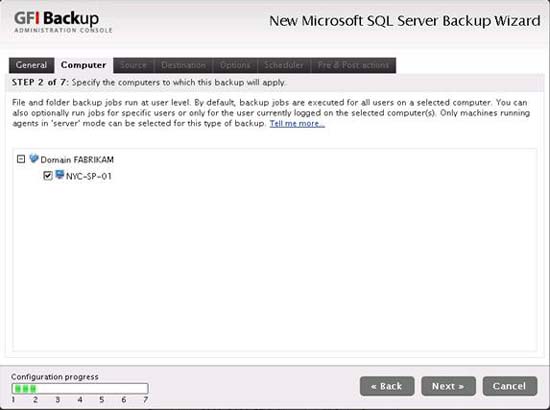Select the Domain FABRIKAM tree label
The image size is (550, 410).
77,160
